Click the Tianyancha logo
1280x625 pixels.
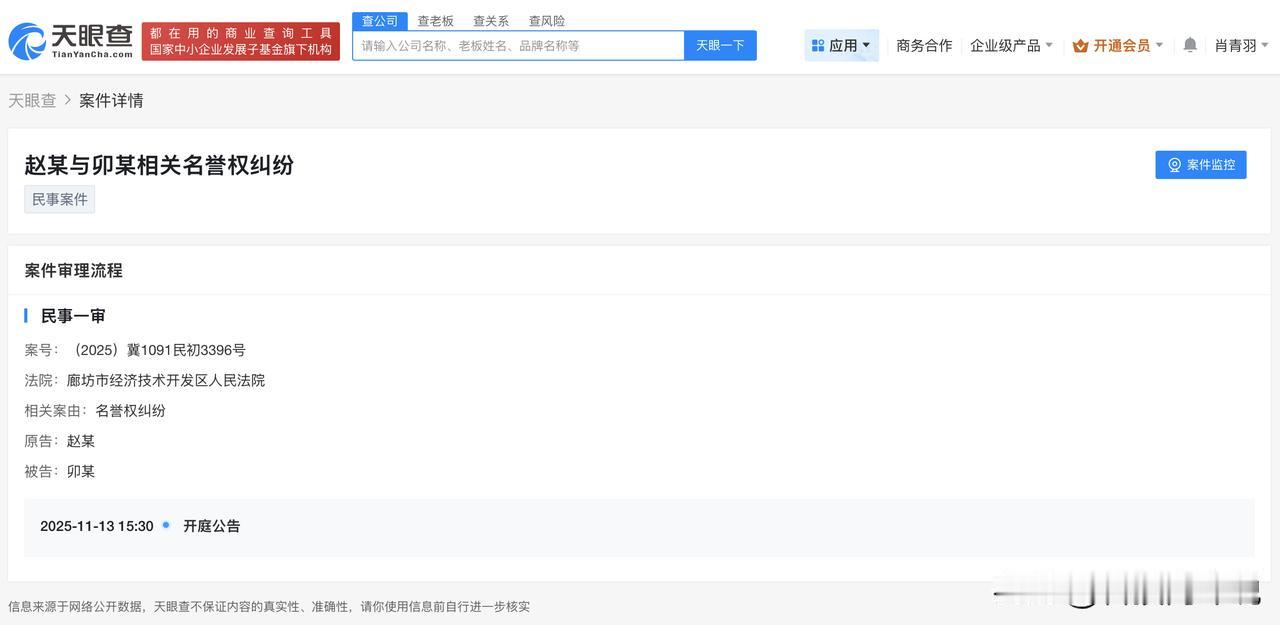70,41
